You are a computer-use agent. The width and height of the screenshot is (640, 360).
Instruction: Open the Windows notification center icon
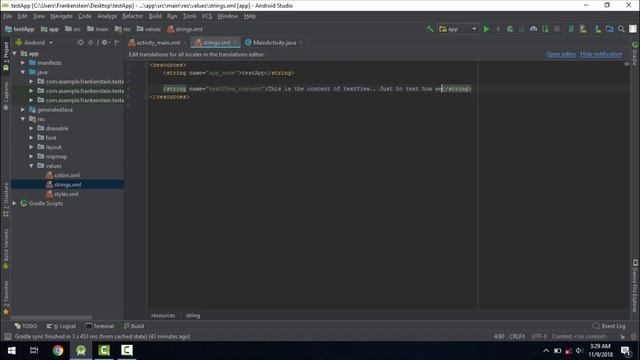pyautogui.click(x=625, y=350)
